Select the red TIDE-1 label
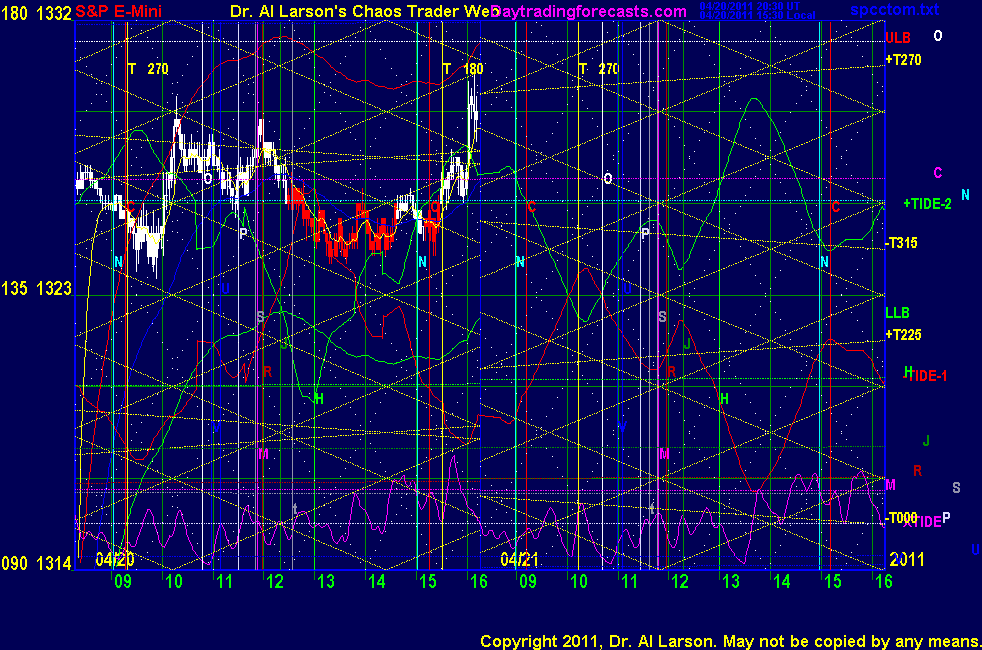Screen dimensions: 982x650 [x=928, y=376]
